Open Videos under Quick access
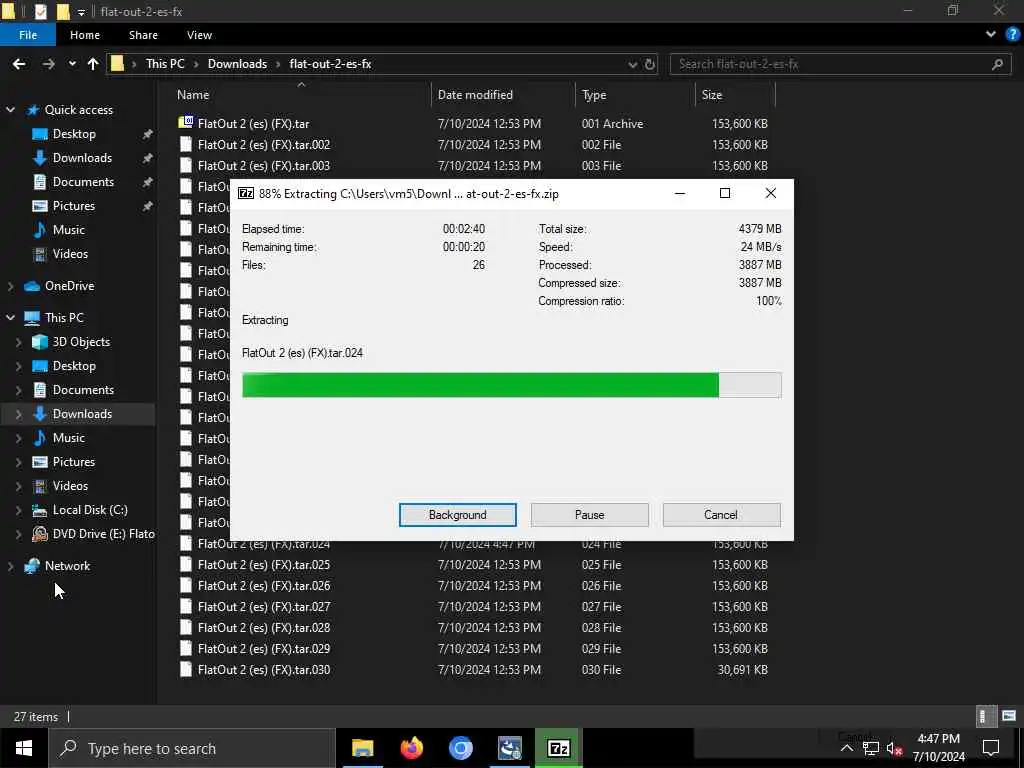Viewport: 1024px width, 768px height. 70,254
